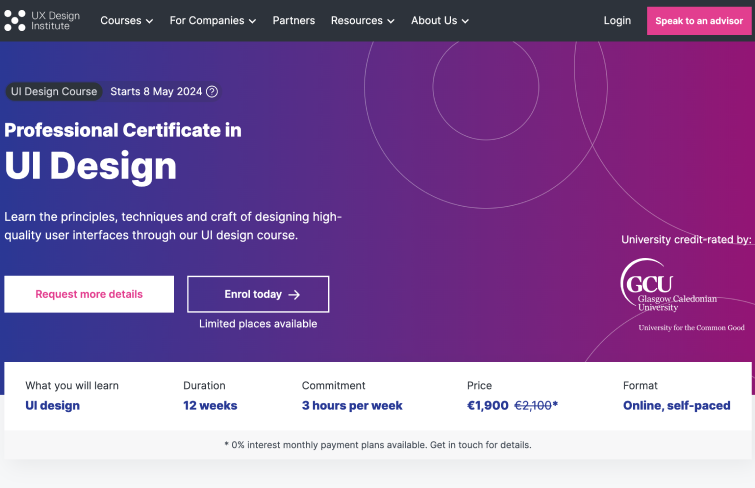
Task: Click the Starts 8 May 2024 text
Action: (156, 92)
